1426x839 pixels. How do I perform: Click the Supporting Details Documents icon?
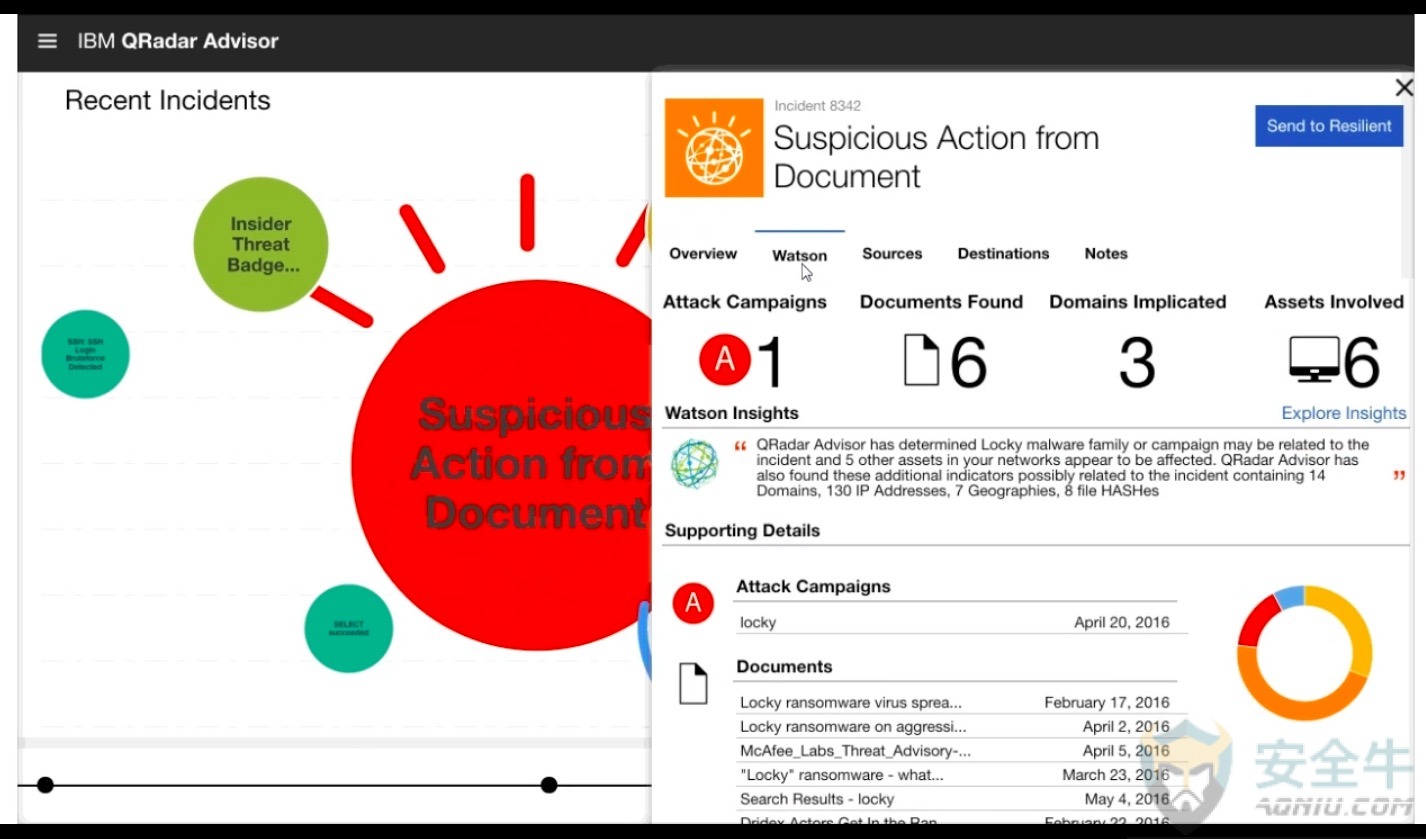693,683
